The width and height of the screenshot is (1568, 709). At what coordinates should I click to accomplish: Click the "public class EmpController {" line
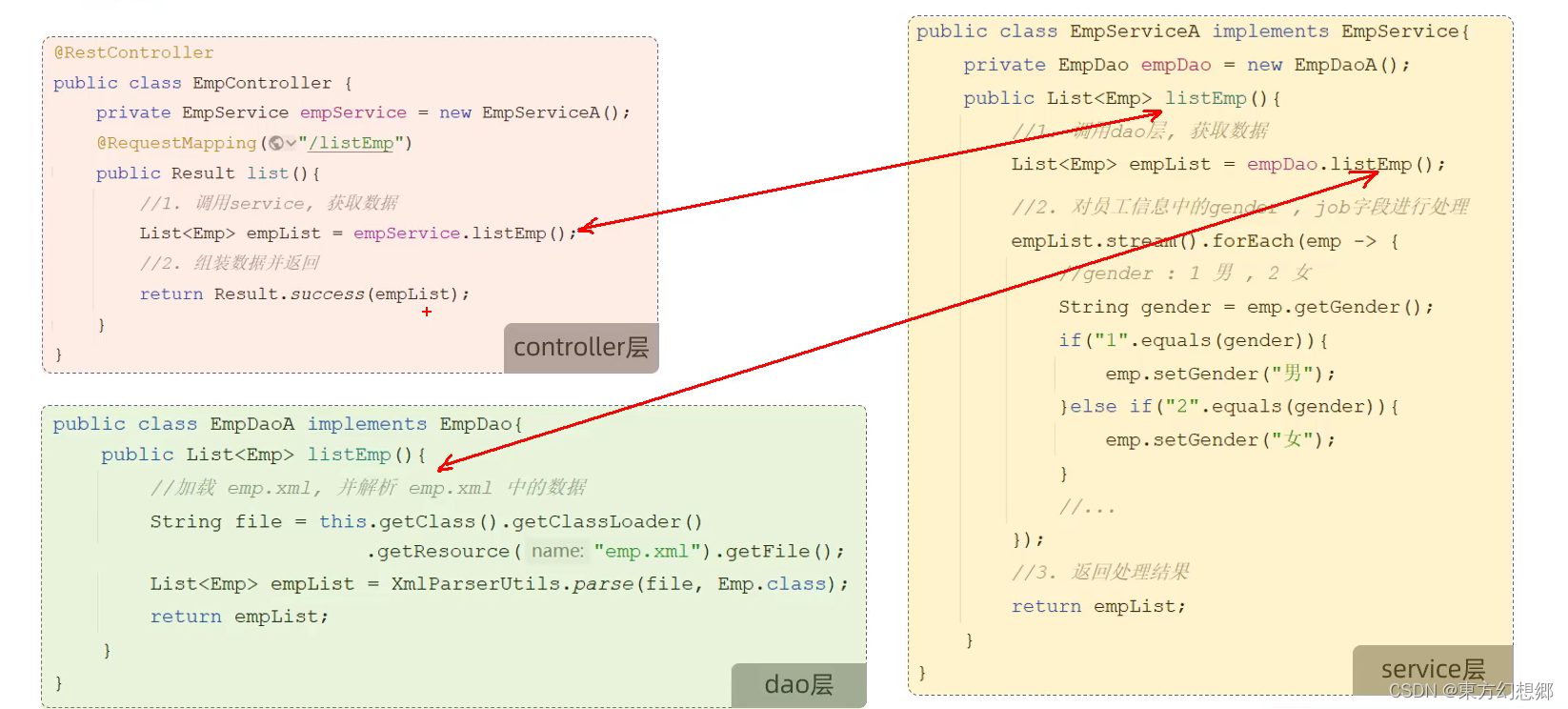(x=203, y=83)
